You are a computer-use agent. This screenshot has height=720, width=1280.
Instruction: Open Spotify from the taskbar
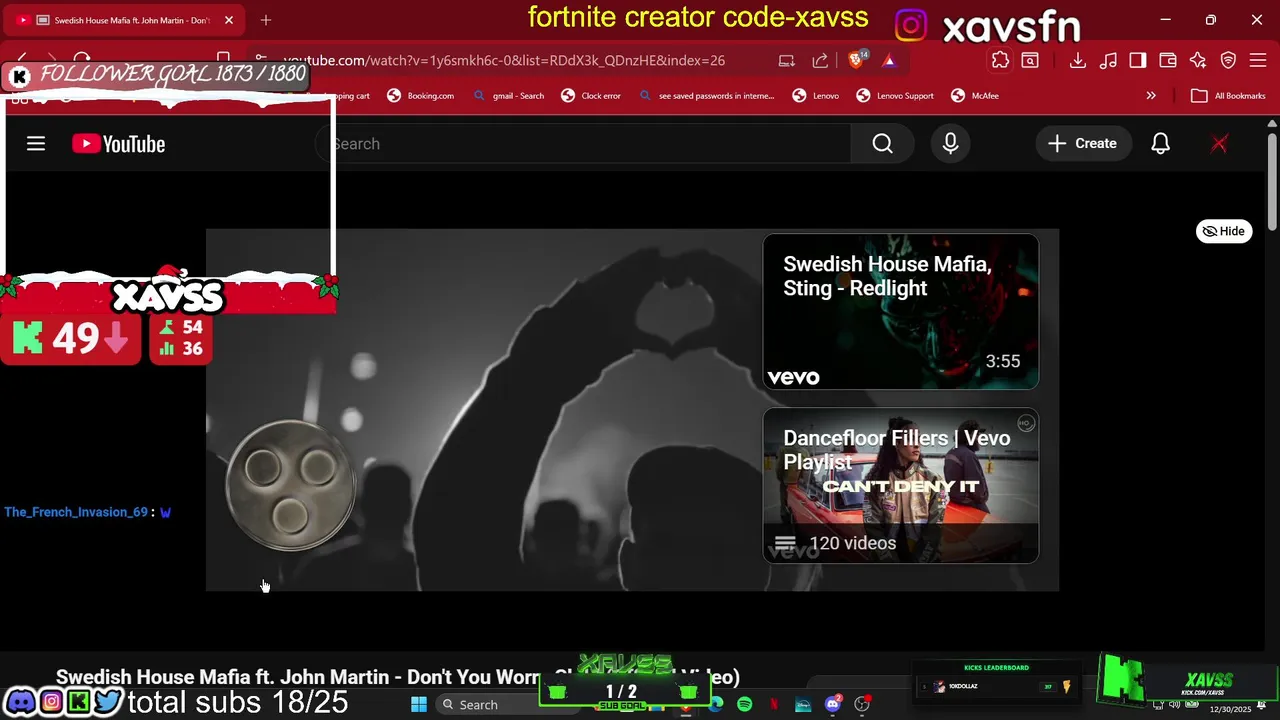(745, 704)
